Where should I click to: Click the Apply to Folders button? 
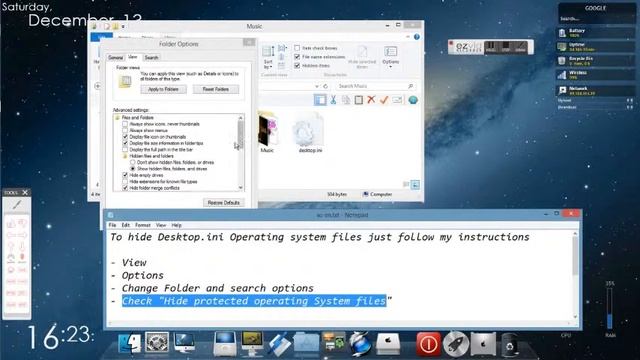(x=163, y=89)
